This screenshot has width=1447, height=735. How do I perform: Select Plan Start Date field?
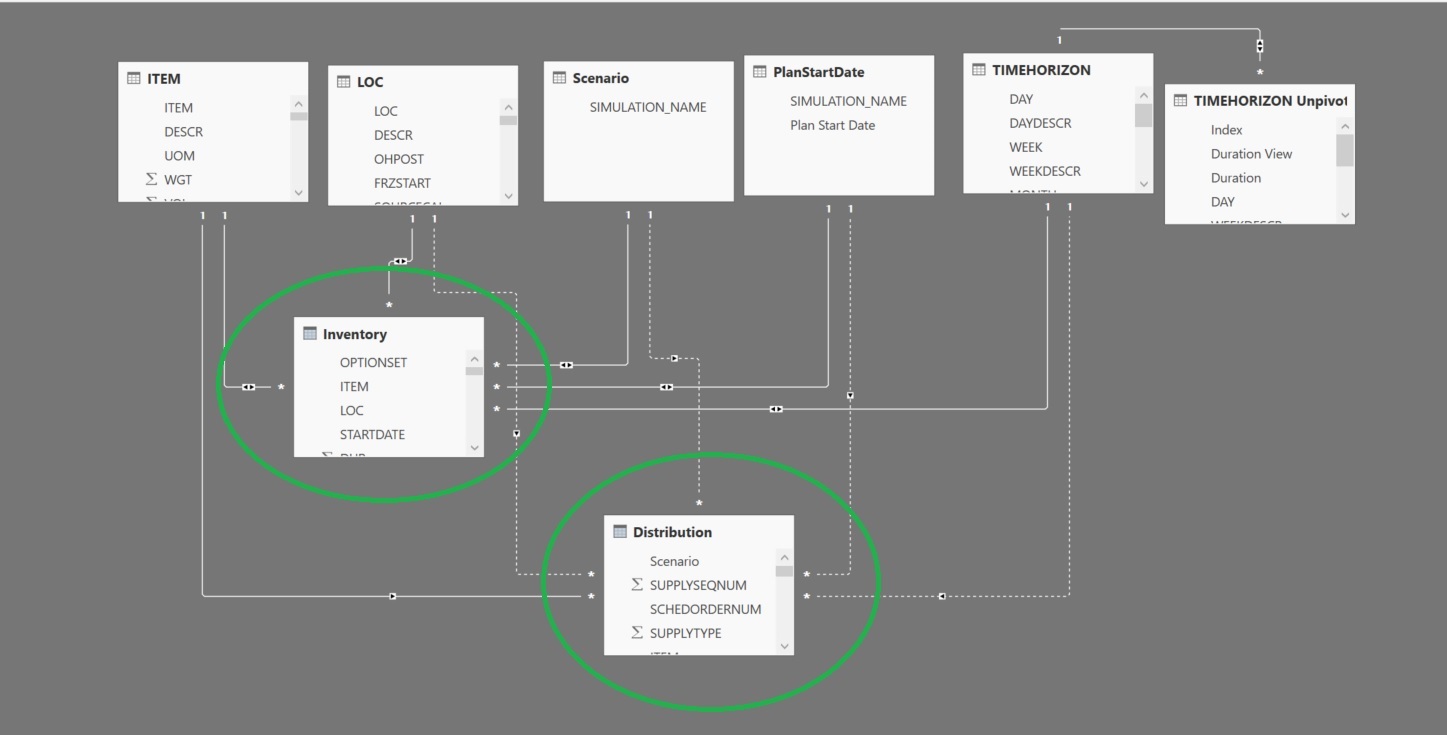[x=832, y=125]
